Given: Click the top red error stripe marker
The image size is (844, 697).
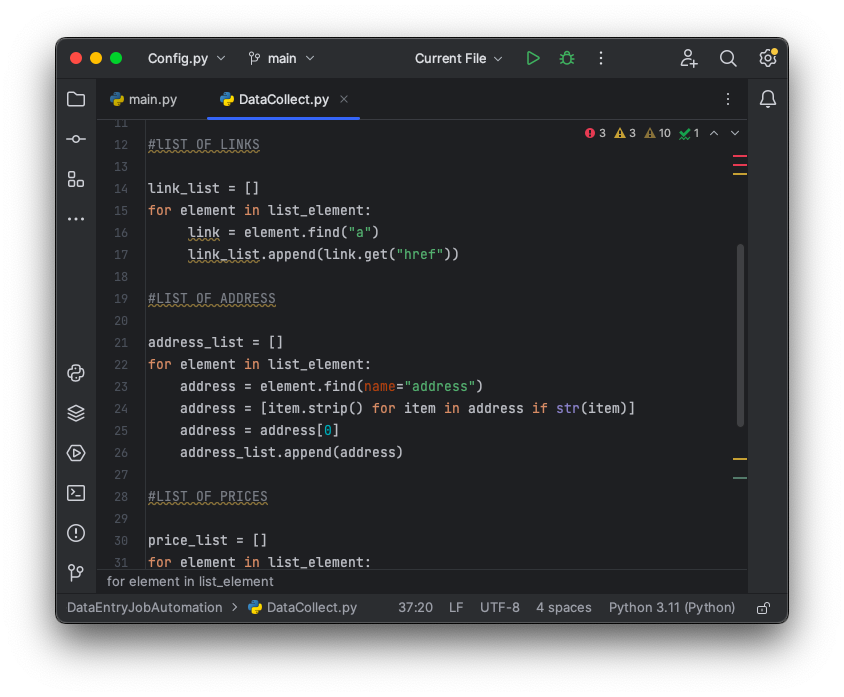Looking at the screenshot, I should [740, 156].
